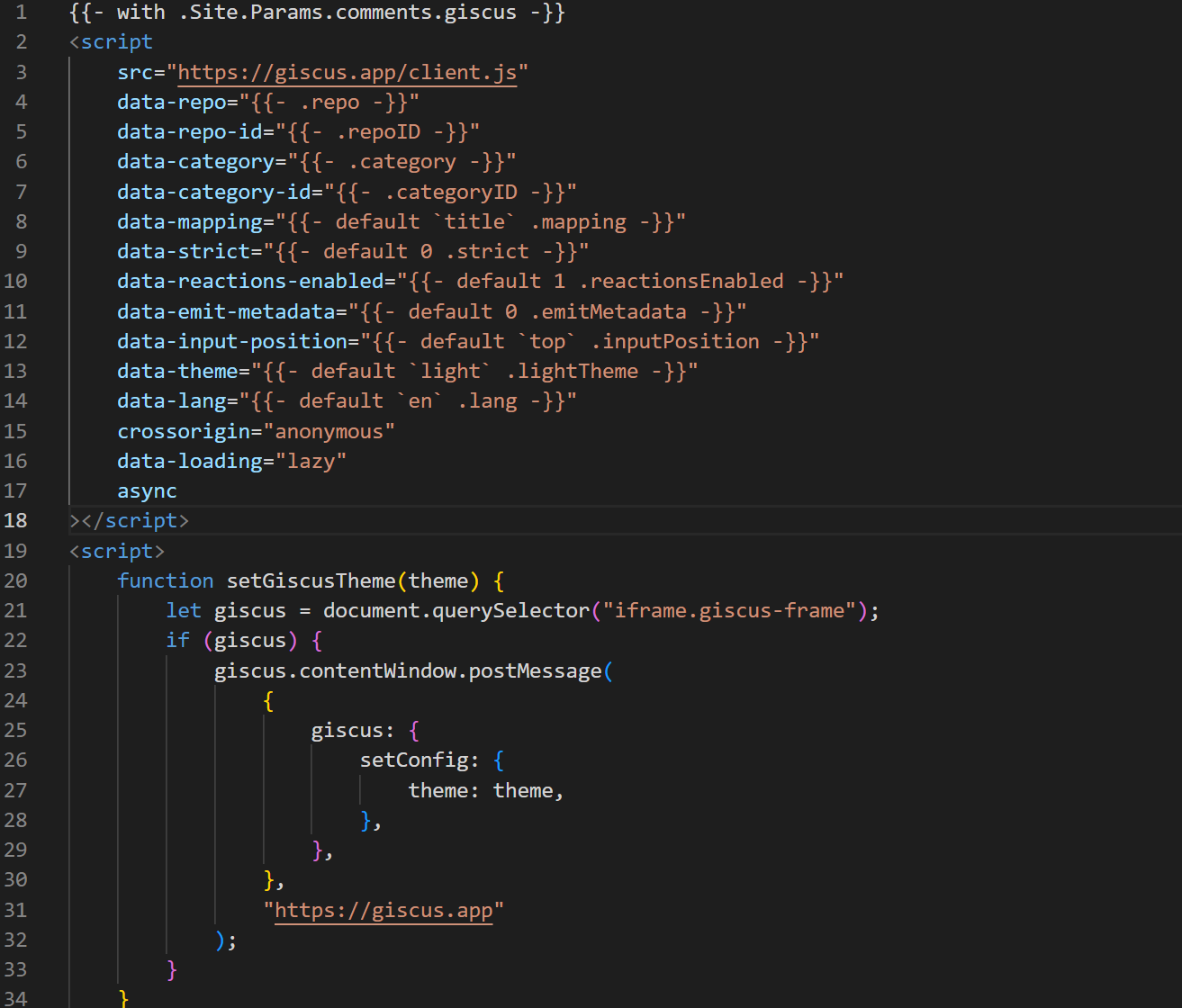1182x1008 pixels.
Task: Click the "anonymous" string value
Action: [x=329, y=431]
